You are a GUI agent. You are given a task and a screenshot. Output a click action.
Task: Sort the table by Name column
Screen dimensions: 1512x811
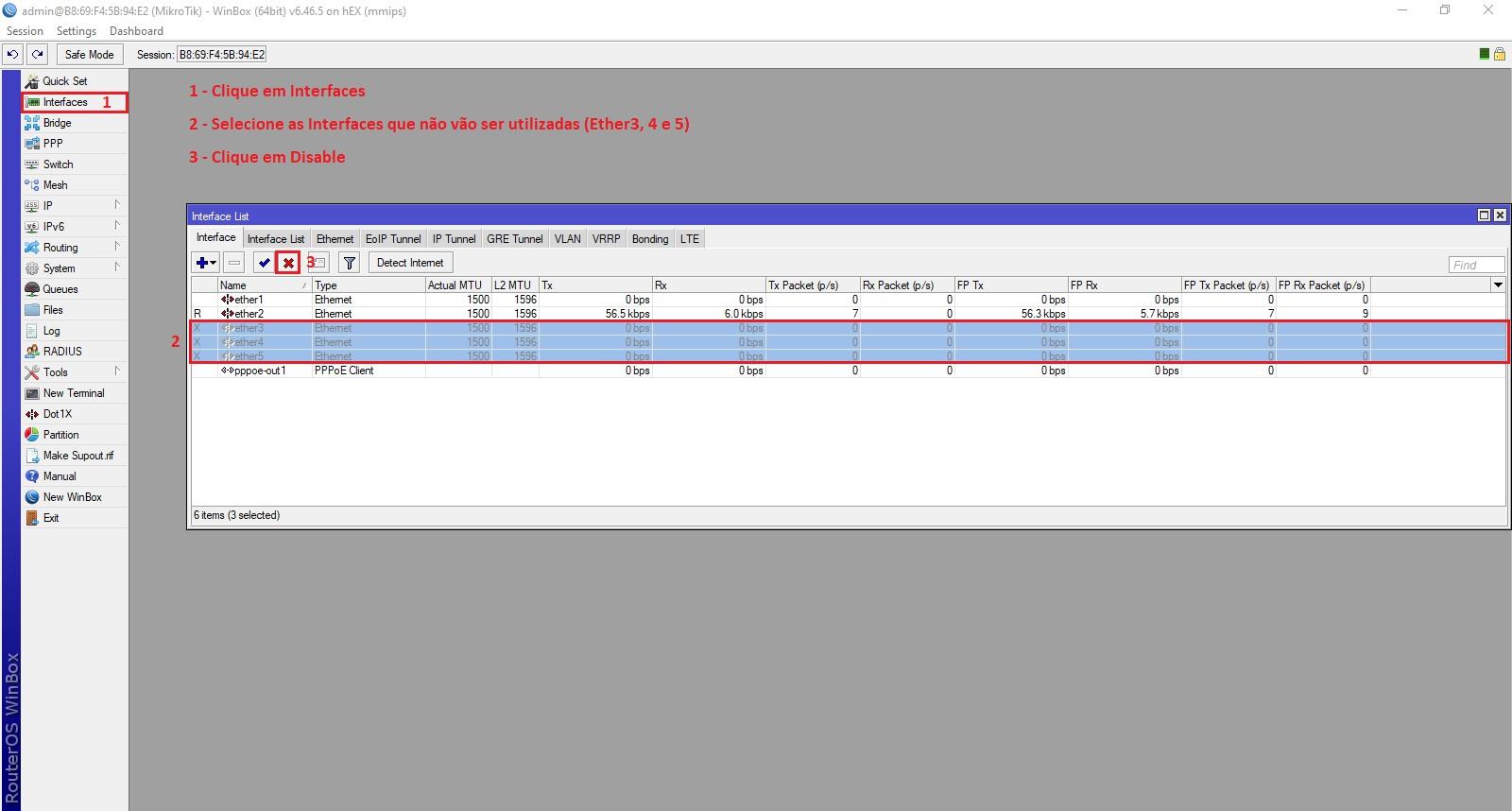tap(265, 285)
